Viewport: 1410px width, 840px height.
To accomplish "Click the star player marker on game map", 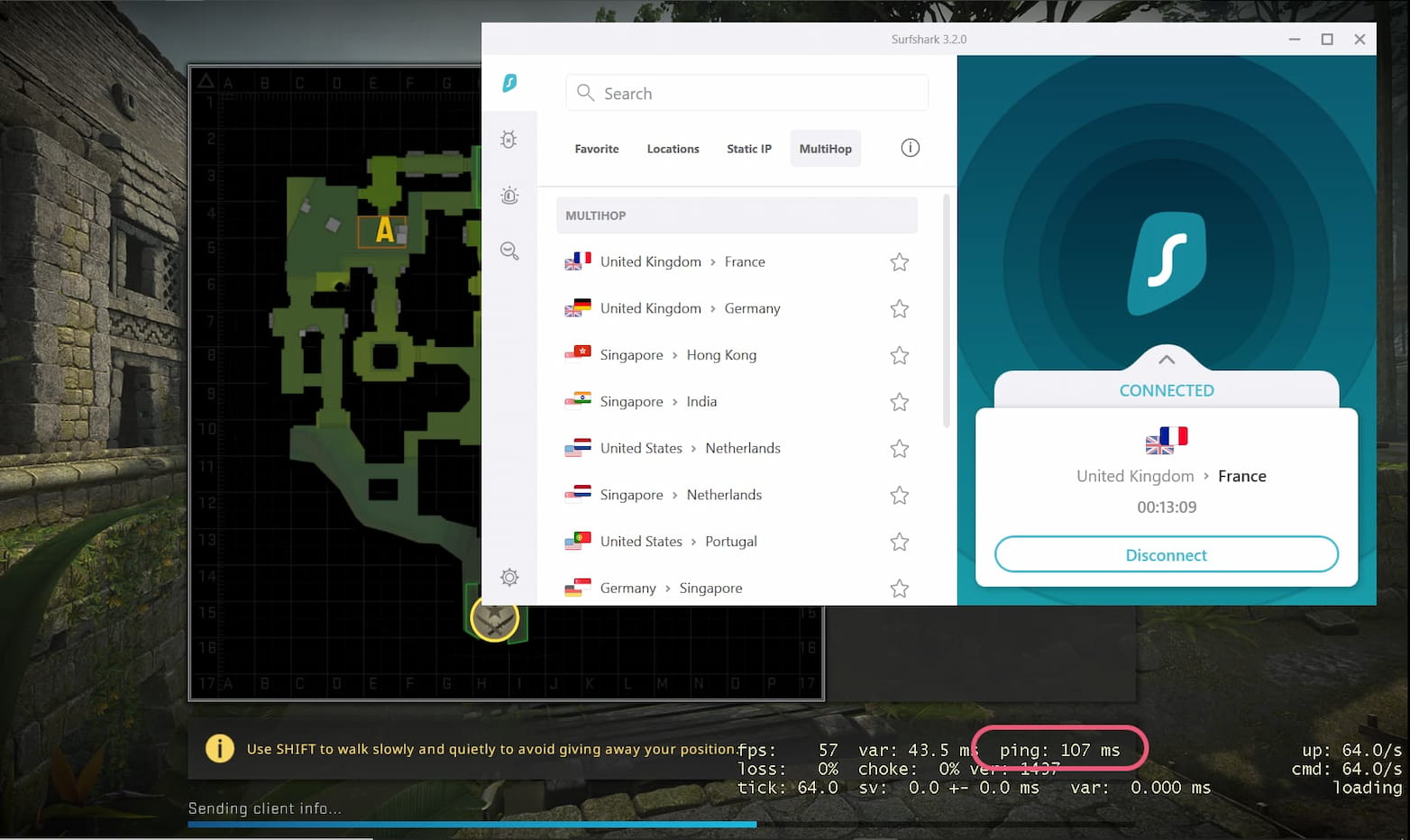I will (x=494, y=617).
